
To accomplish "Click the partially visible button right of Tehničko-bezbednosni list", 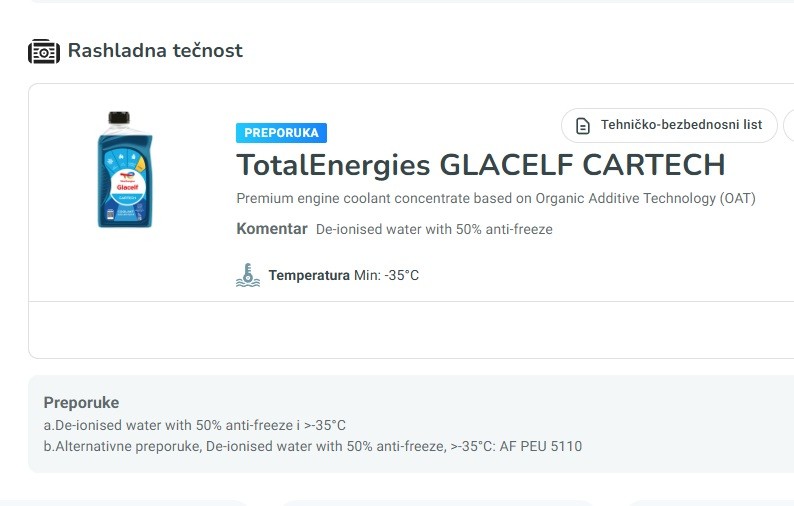I will (x=789, y=125).
